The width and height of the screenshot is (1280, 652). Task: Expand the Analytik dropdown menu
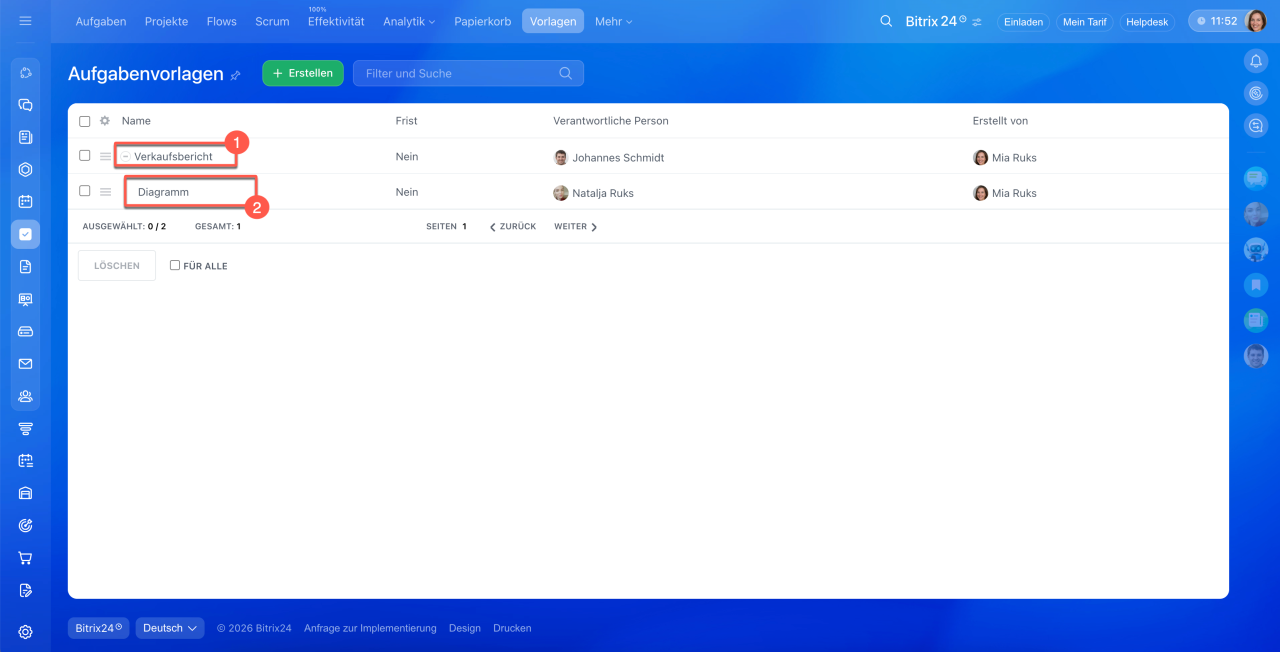click(409, 21)
